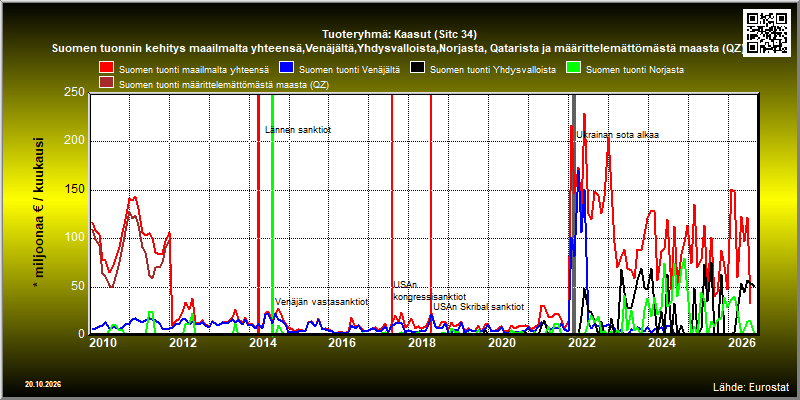Click the x-axis year 2014

[262, 342]
